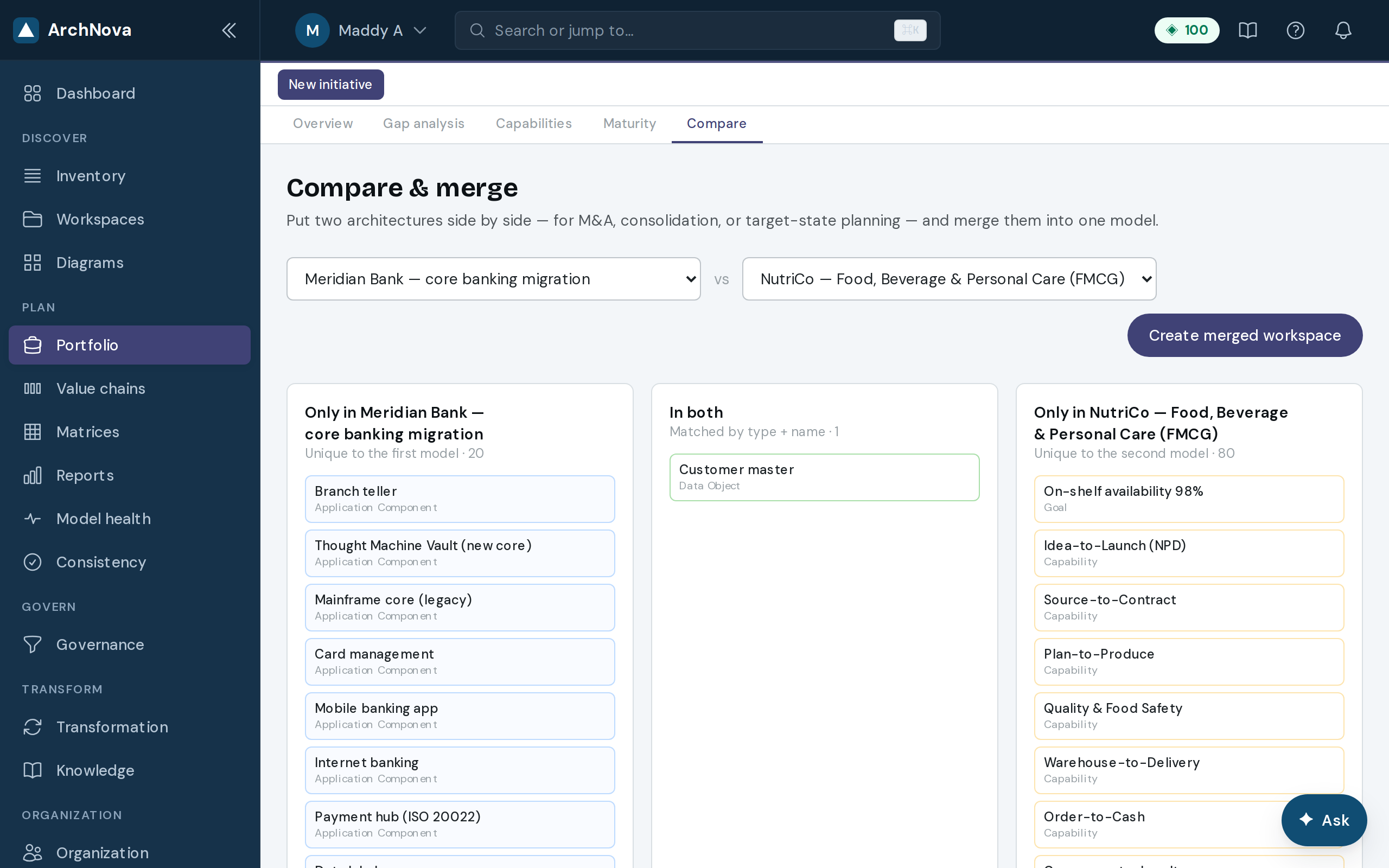Open Knowledge book icon in sidebar
1389x868 pixels.
coord(33,770)
